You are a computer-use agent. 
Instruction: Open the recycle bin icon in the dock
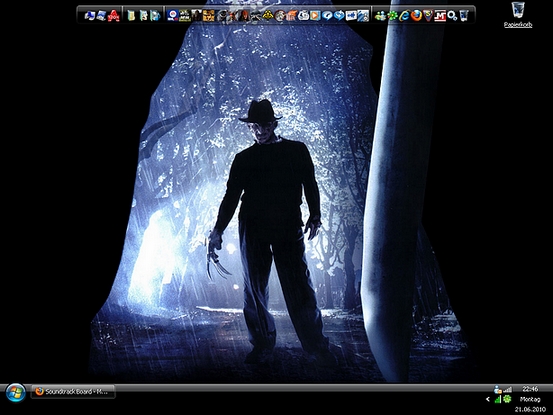tap(464, 16)
